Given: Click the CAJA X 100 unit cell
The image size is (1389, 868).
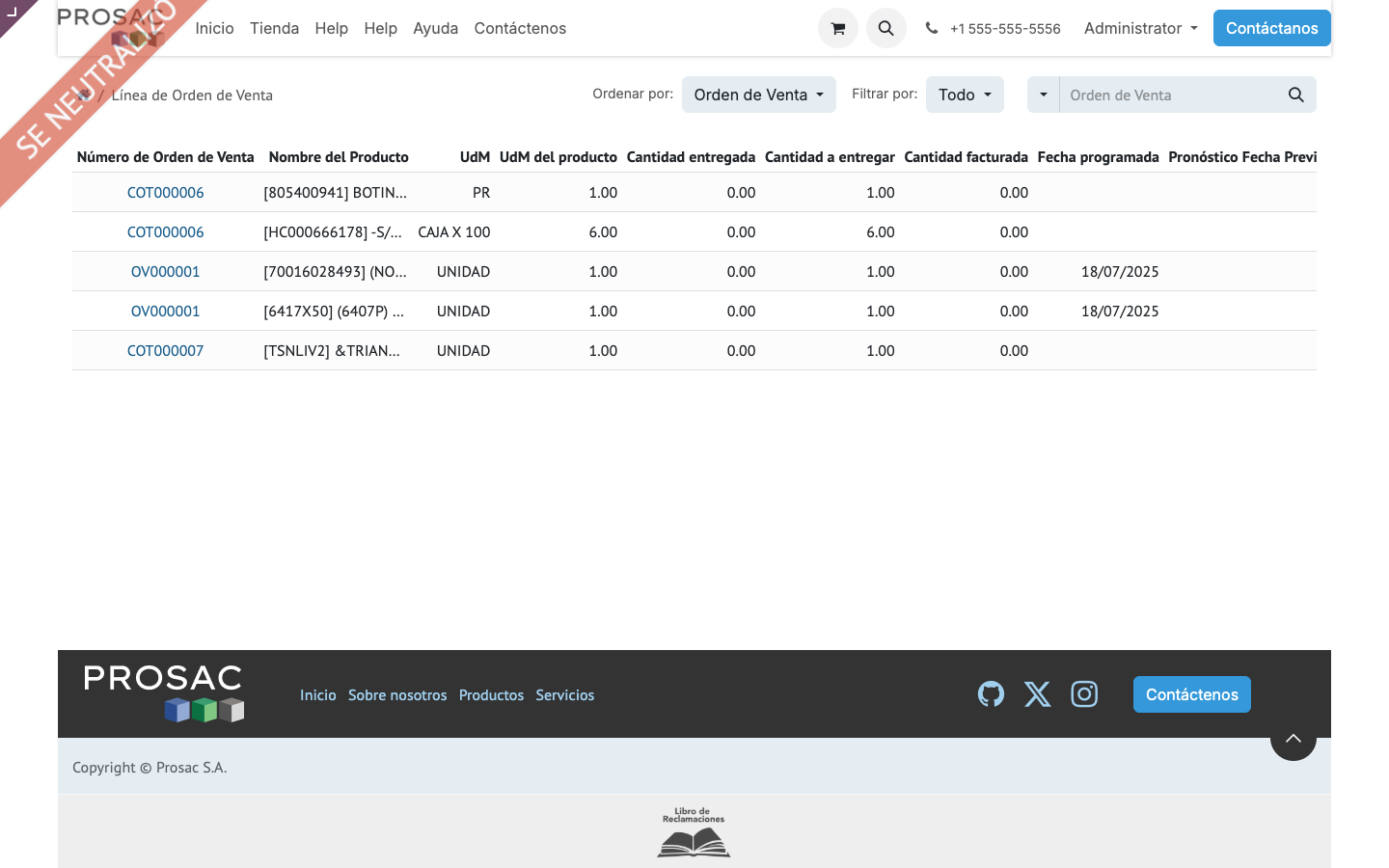Looking at the screenshot, I should click(x=454, y=231).
